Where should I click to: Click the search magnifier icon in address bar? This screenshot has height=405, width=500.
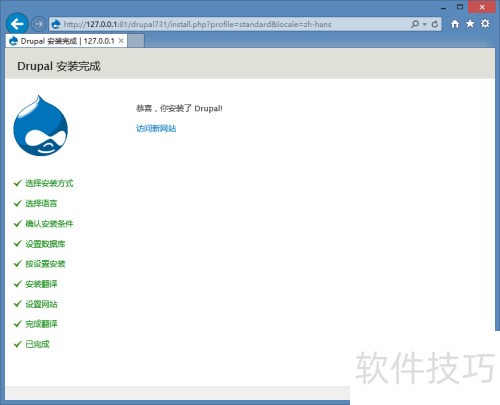pos(415,24)
